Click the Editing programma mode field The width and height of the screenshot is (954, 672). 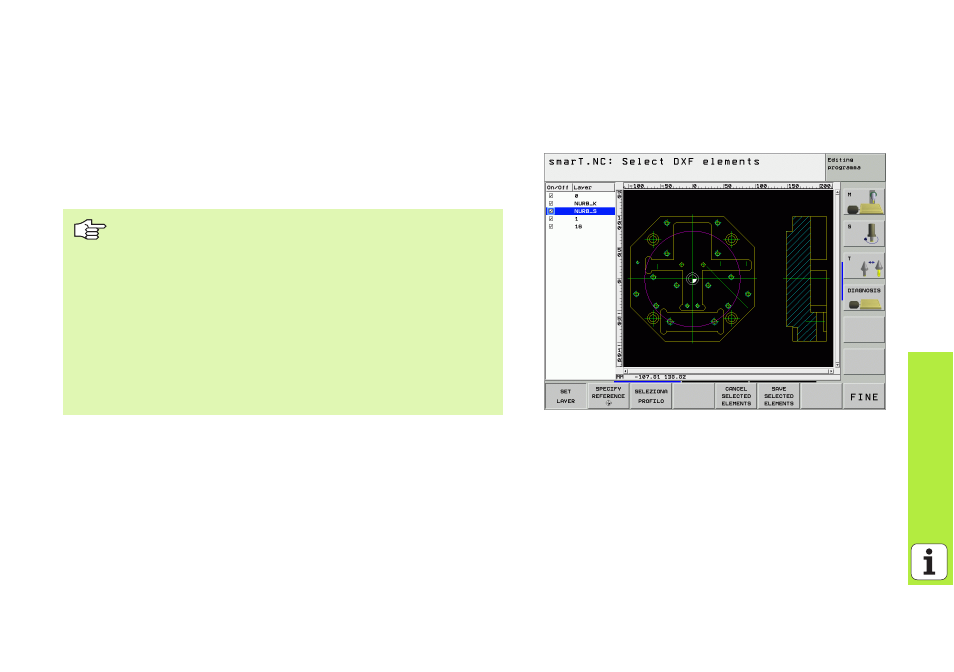coord(855,167)
